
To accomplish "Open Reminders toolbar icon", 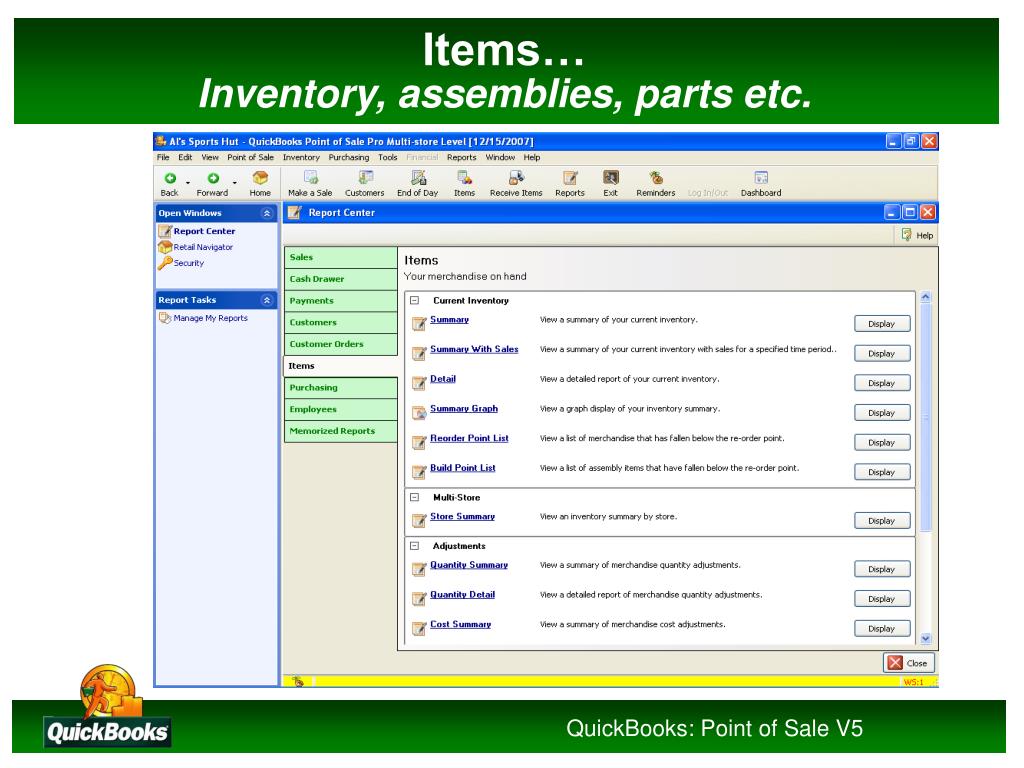I will (656, 178).
